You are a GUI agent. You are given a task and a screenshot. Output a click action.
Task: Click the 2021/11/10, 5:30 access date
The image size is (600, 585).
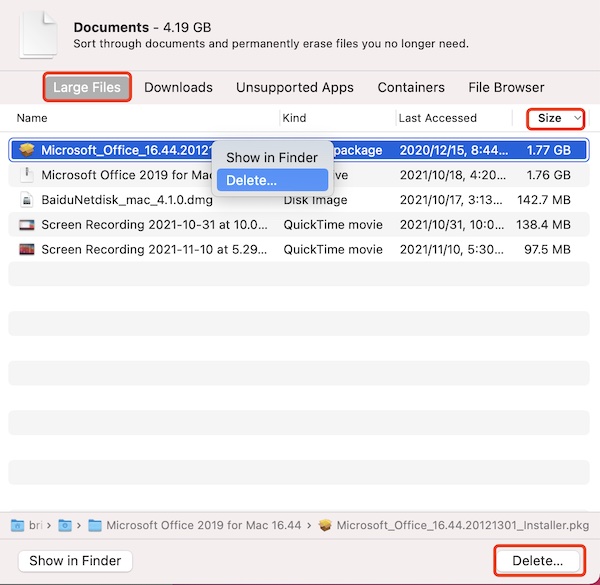(x=452, y=249)
